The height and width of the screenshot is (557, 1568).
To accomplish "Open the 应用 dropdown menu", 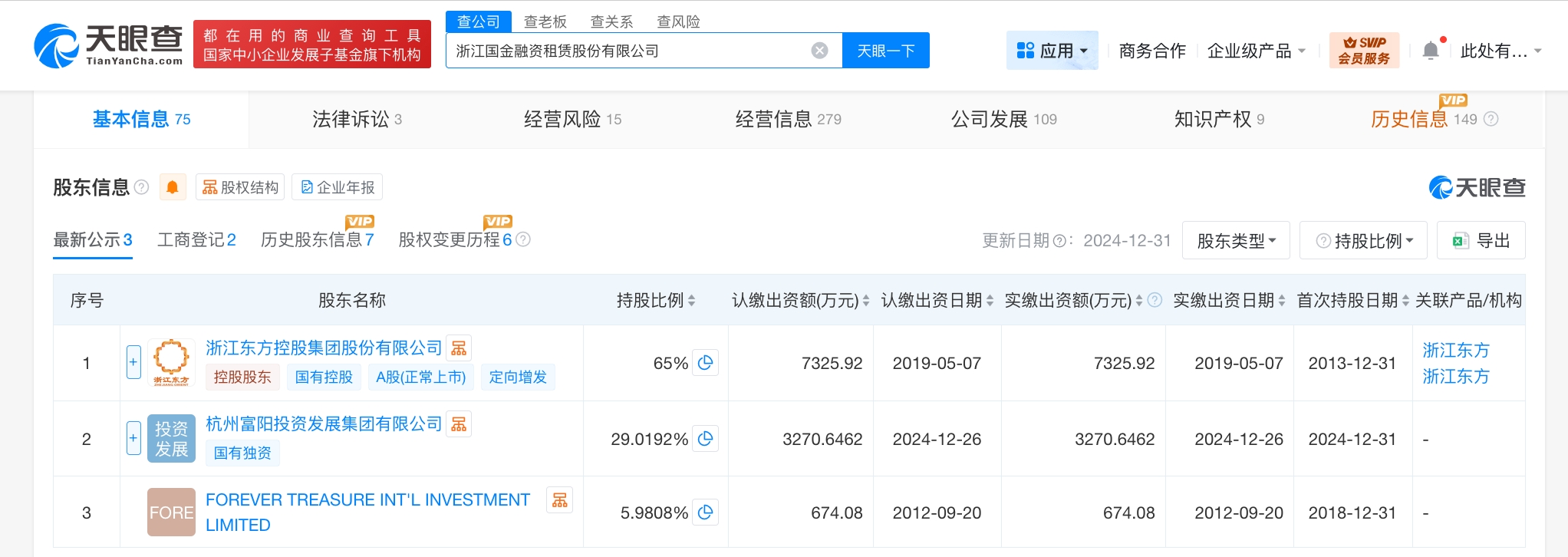I will click(1052, 51).
